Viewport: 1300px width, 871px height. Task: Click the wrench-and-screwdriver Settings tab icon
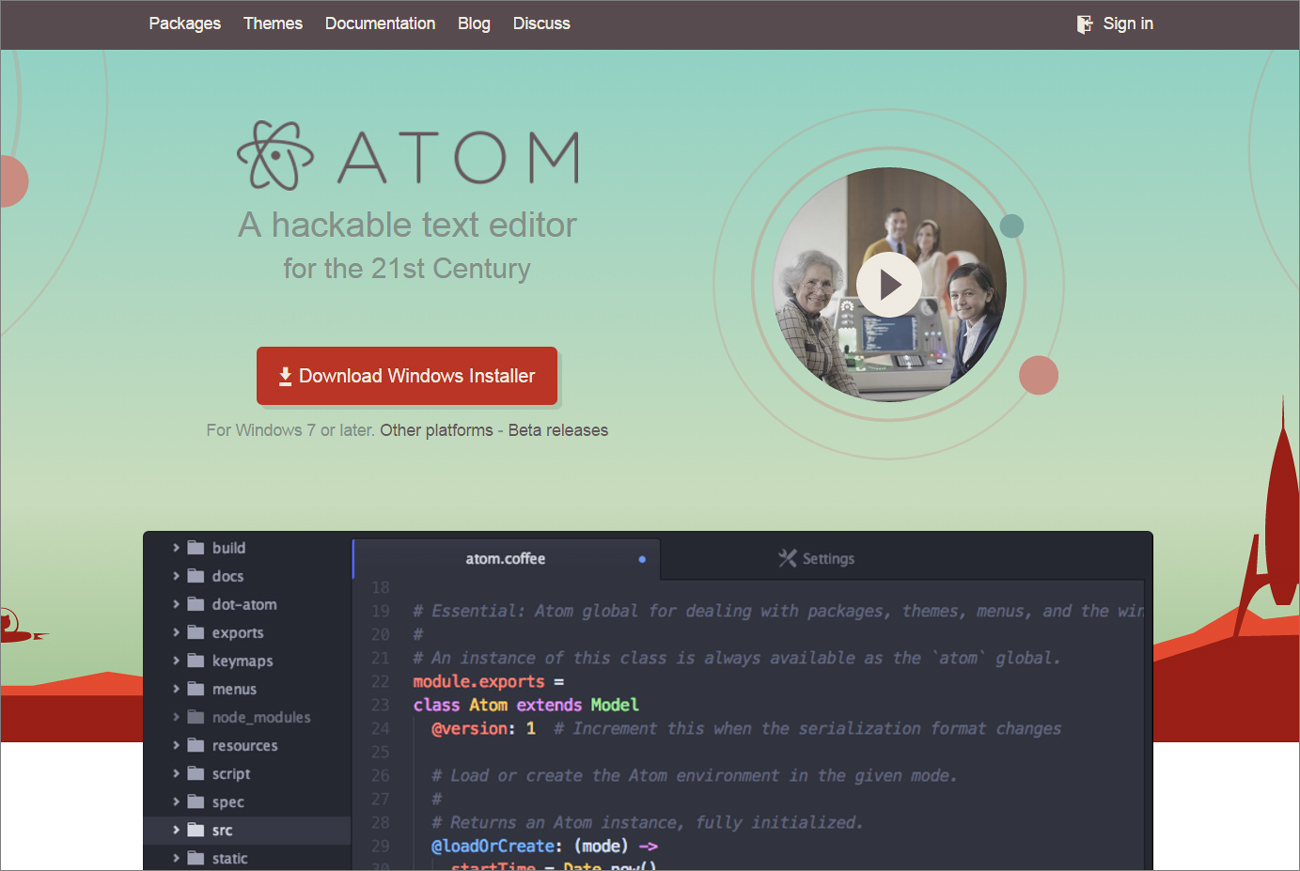[787, 558]
